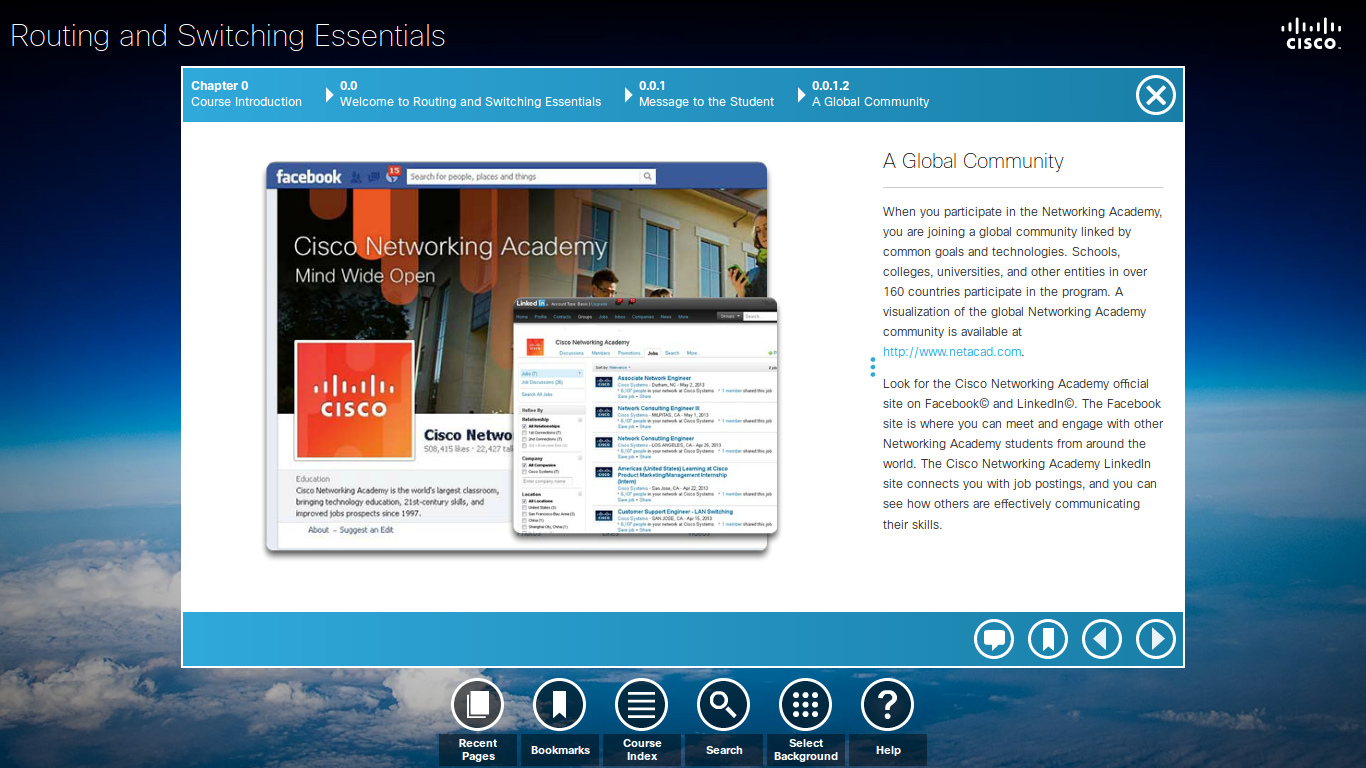
Task: Click the Bookmarks label button
Action: (x=560, y=750)
